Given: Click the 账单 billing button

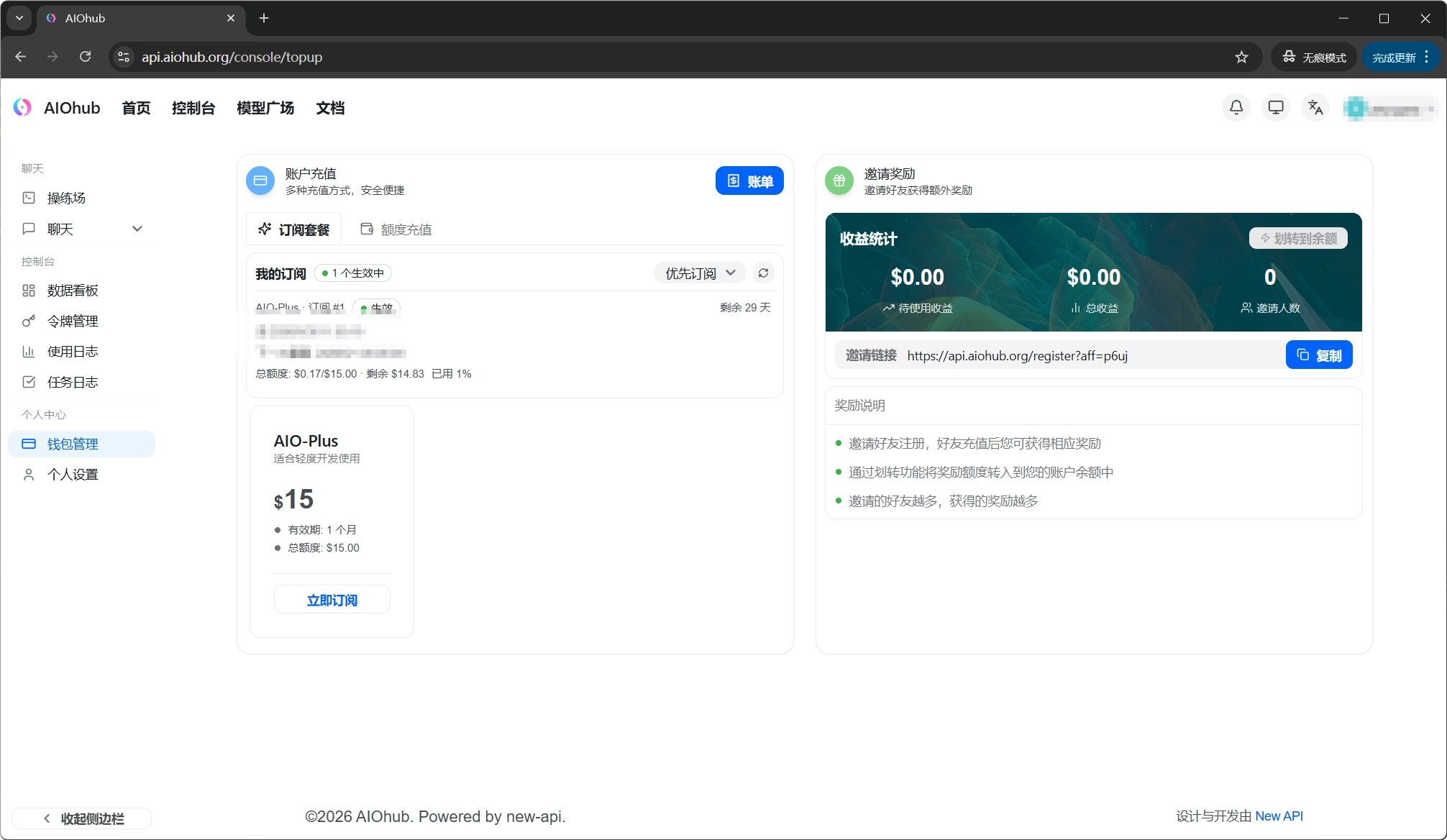Looking at the screenshot, I should click(749, 181).
